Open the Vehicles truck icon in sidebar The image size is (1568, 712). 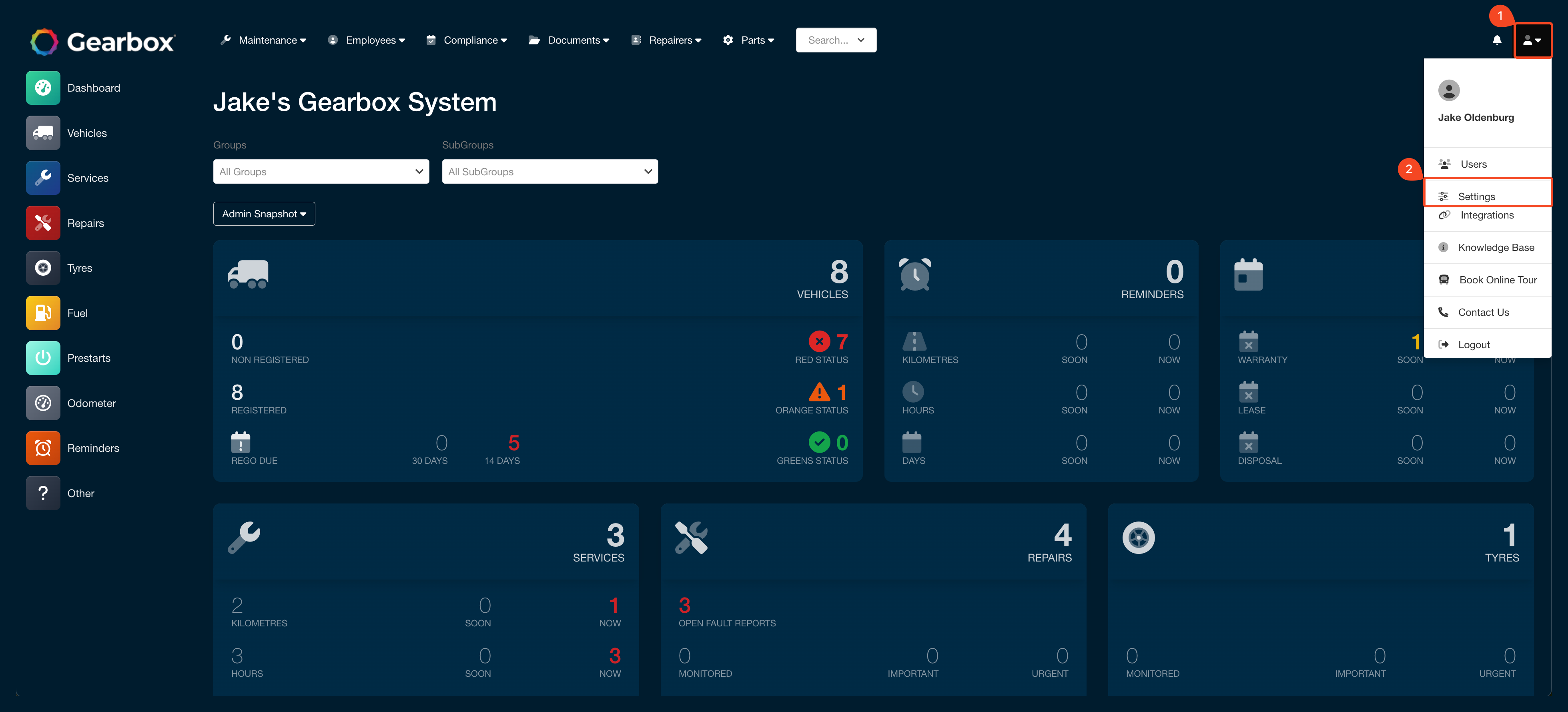(42, 132)
